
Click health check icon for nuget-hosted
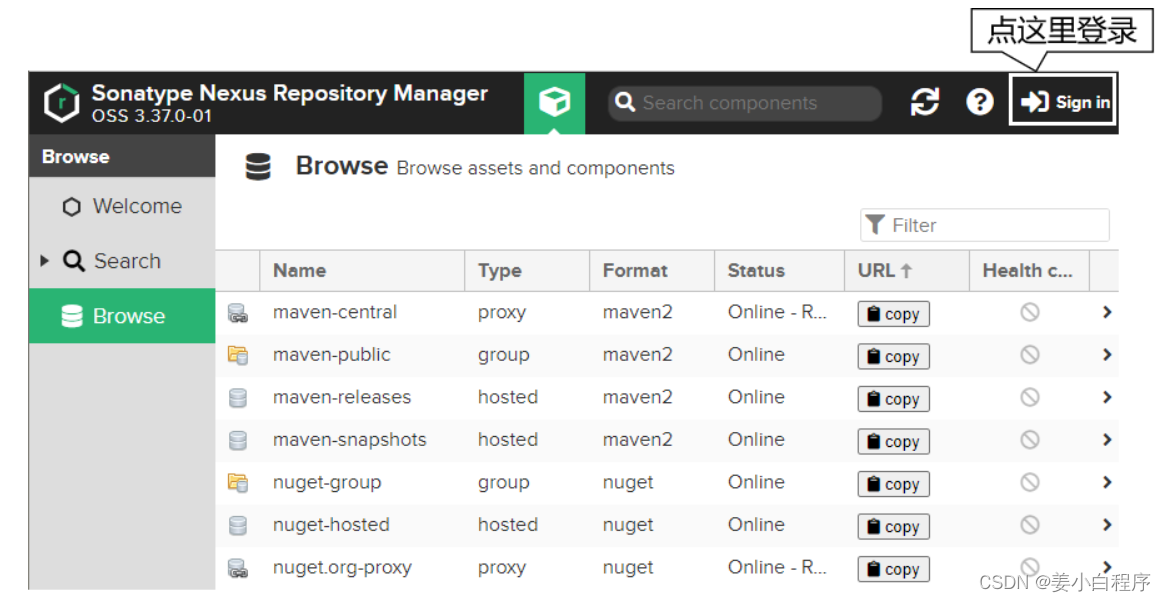[1029, 525]
